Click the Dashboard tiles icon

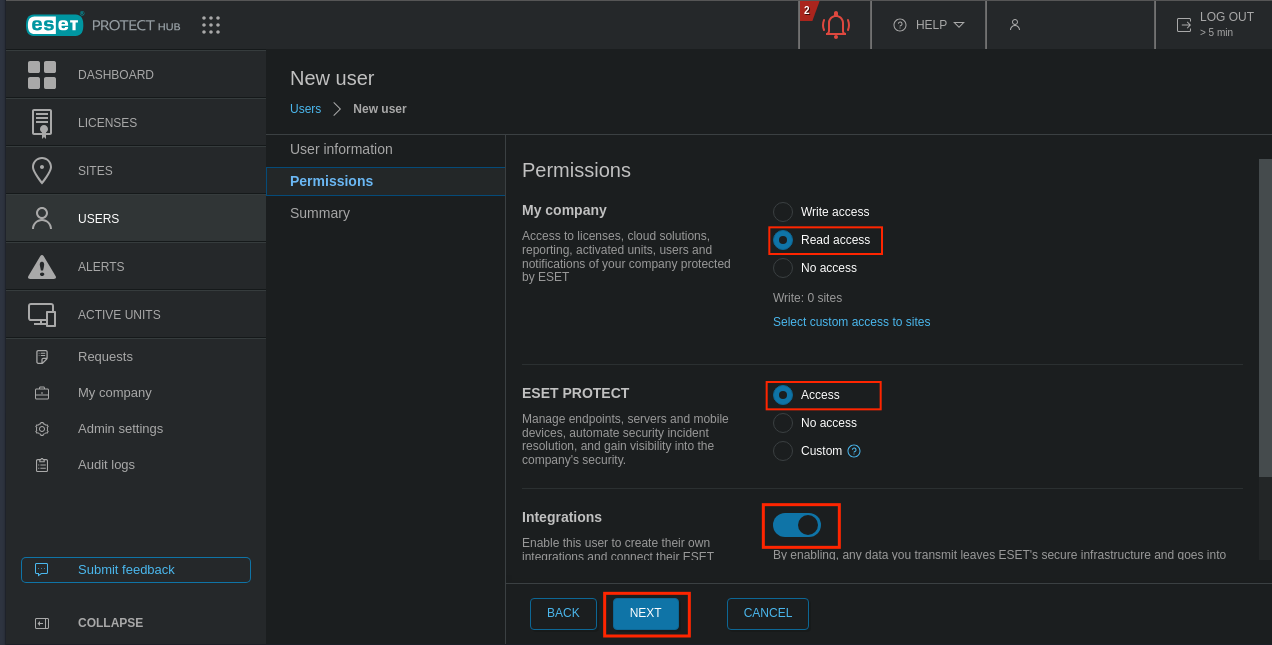coord(42,75)
